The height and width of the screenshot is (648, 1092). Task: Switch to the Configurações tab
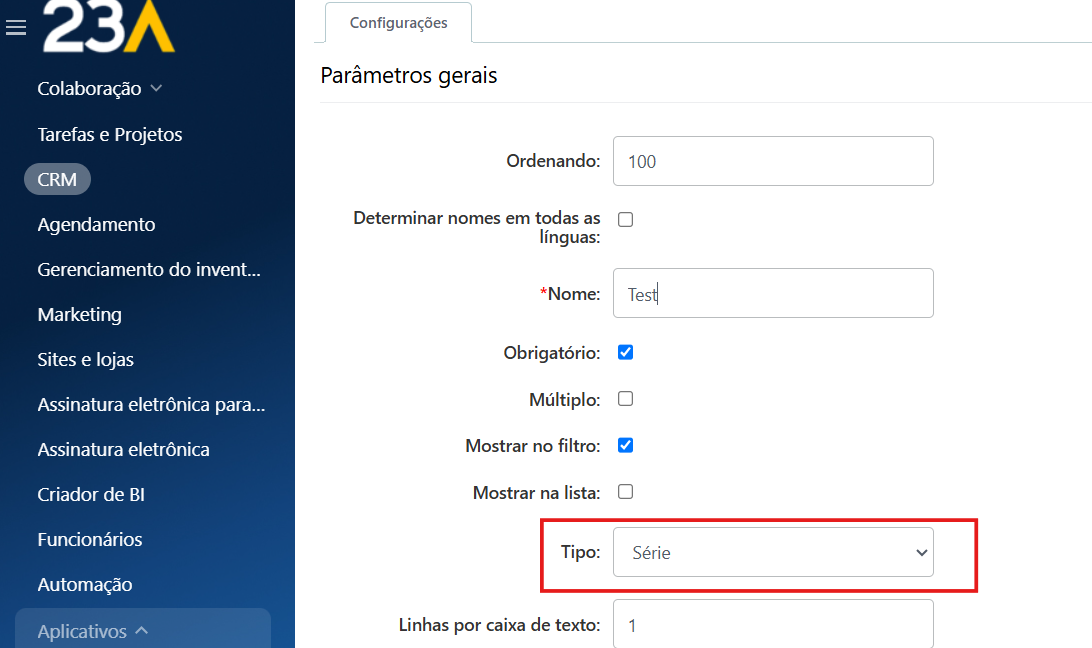pos(398,23)
